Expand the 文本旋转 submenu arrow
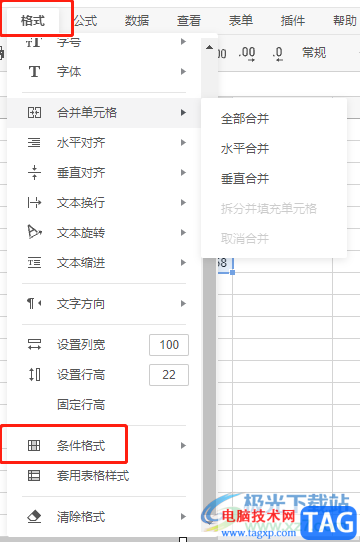The image size is (360, 542). click(x=183, y=233)
